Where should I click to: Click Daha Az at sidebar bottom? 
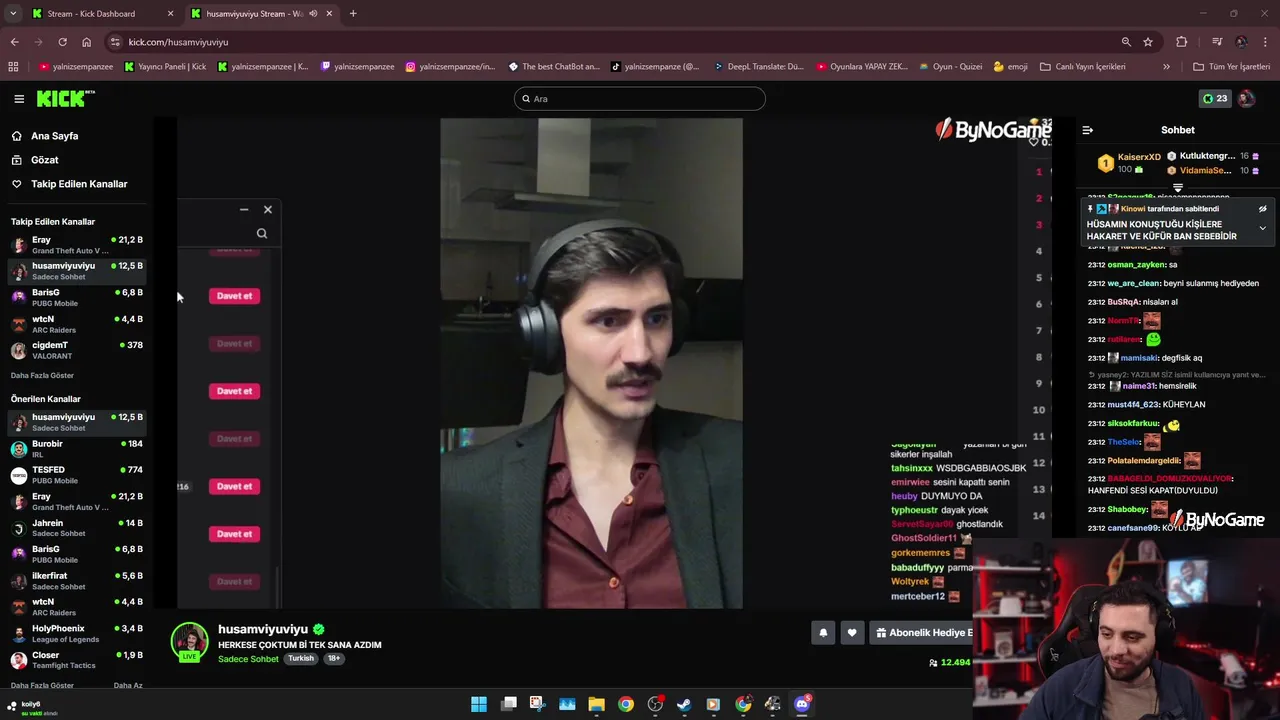click(x=128, y=686)
